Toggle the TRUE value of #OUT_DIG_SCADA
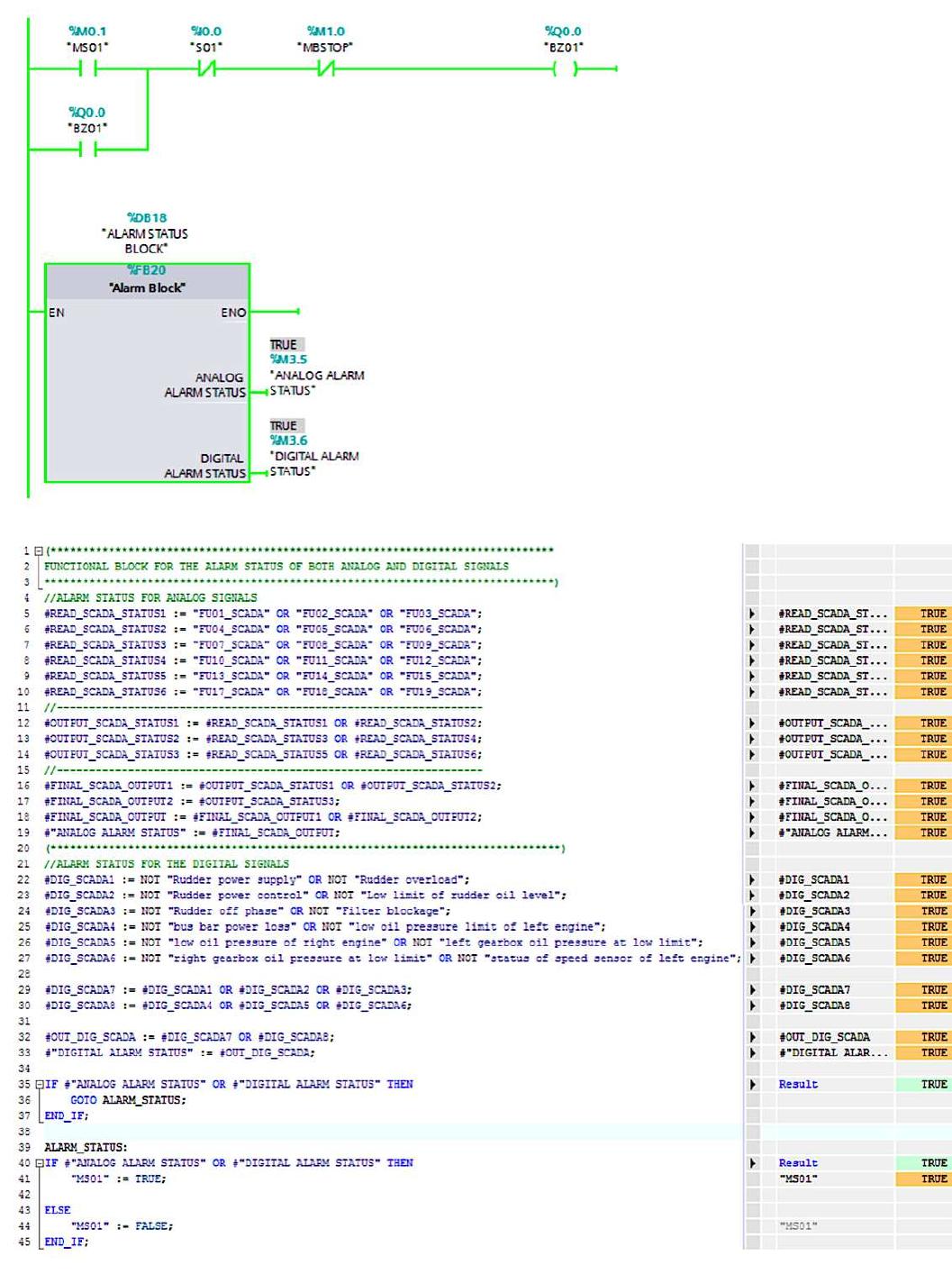Viewport: 952px width, 1283px height. pyautogui.click(x=934, y=1036)
